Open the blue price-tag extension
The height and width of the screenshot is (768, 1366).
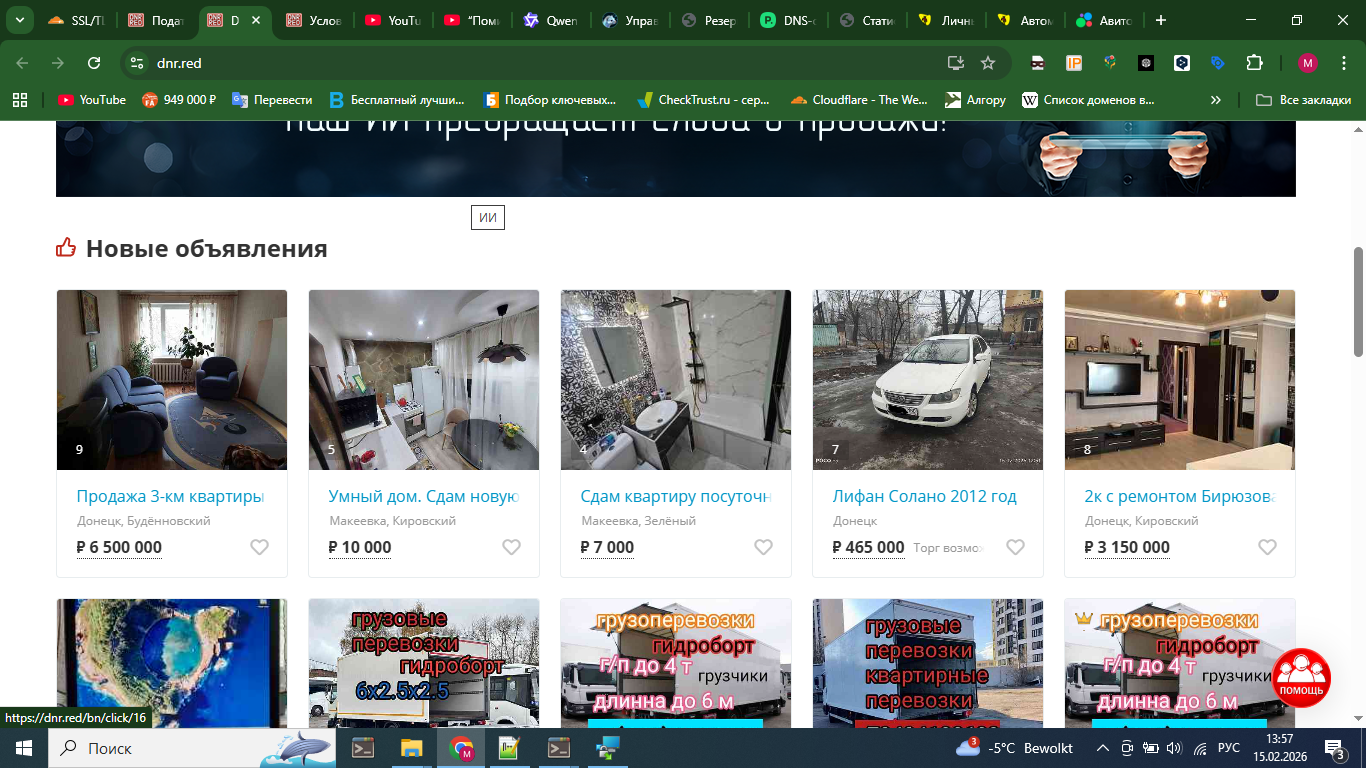click(x=1219, y=62)
